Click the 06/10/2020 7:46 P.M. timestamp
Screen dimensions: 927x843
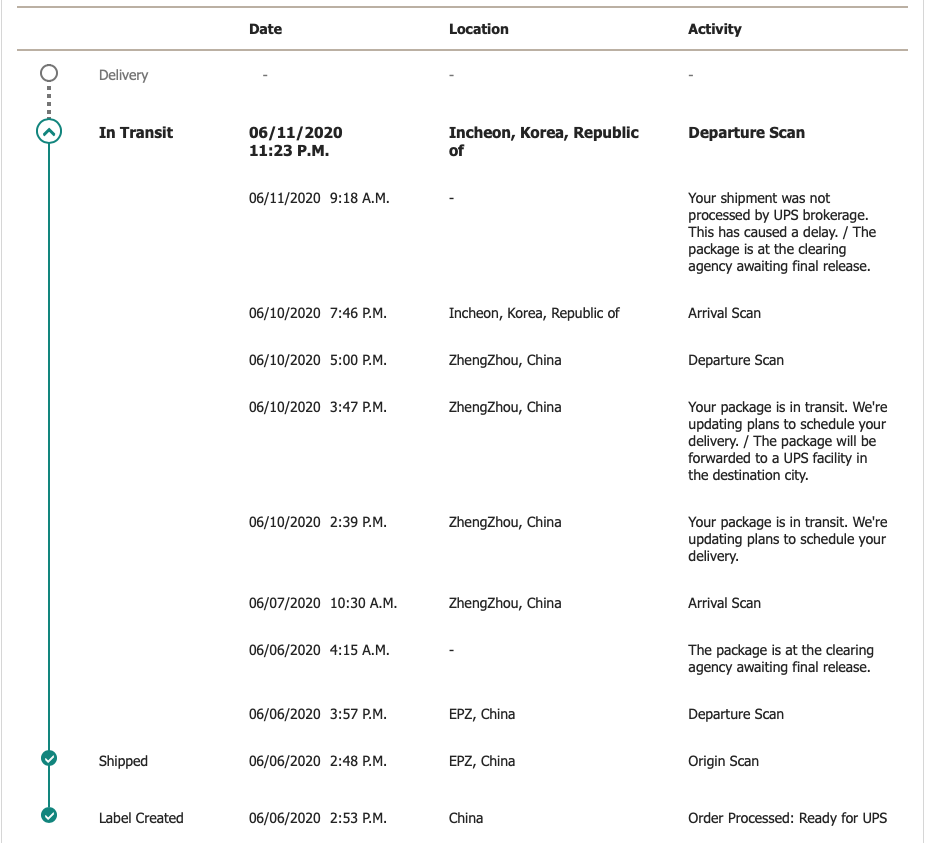coord(317,313)
